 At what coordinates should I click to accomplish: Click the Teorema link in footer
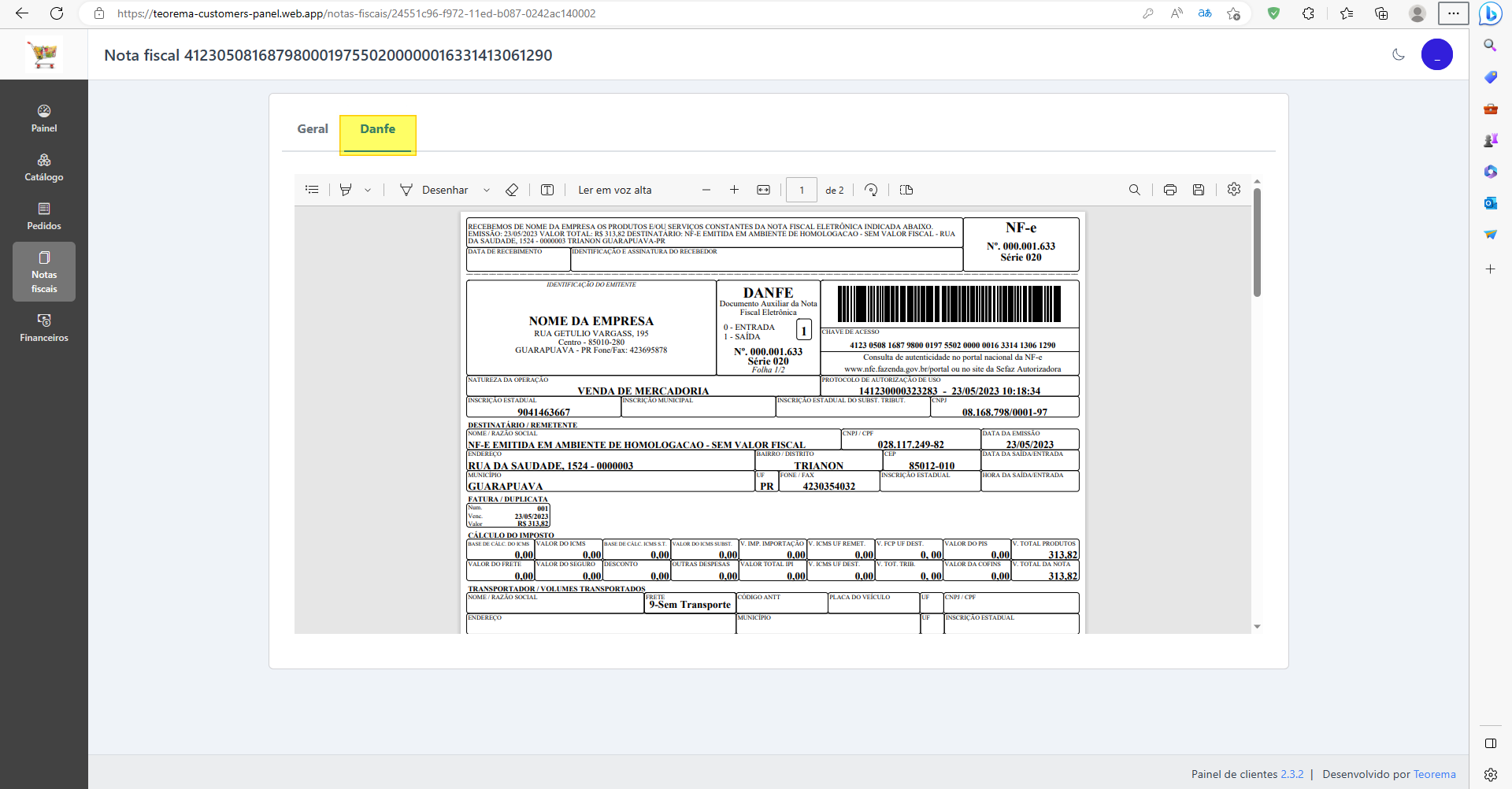click(1435, 774)
